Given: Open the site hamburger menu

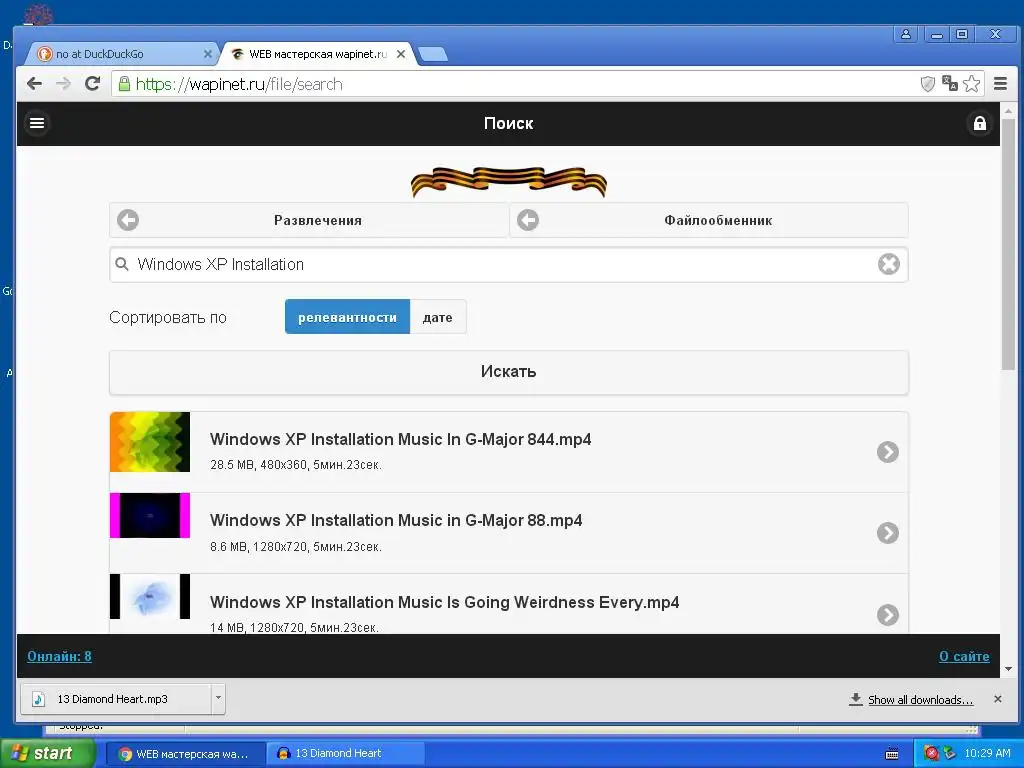Looking at the screenshot, I should 37,123.
